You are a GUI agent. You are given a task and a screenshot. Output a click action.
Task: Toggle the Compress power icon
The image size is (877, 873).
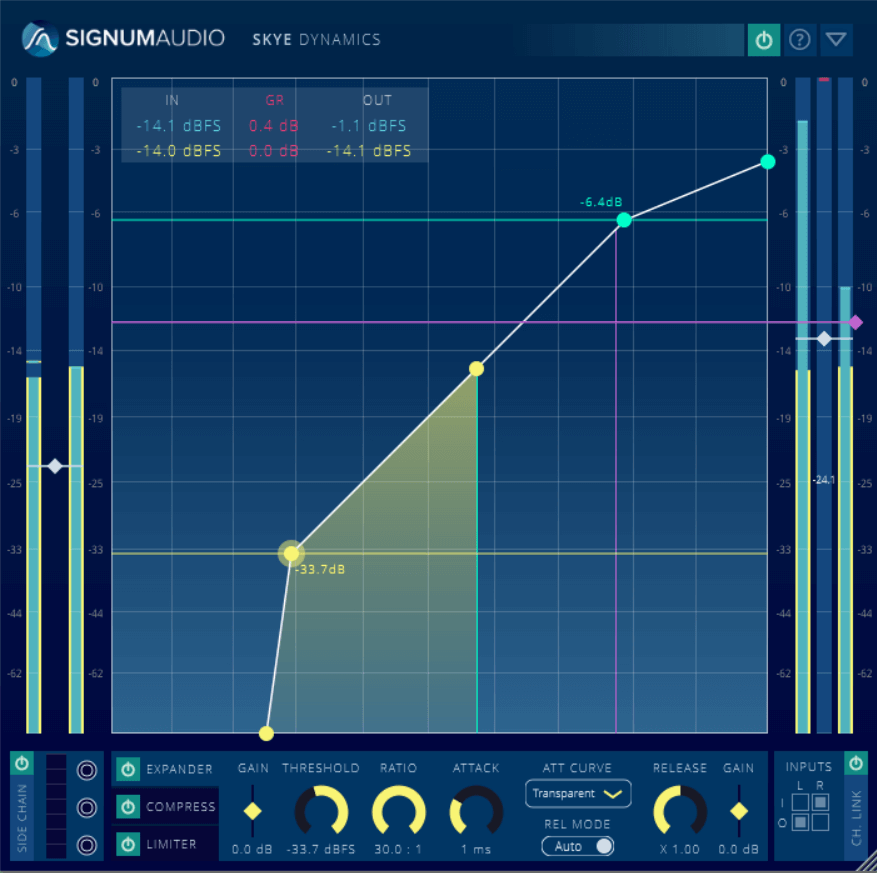(x=127, y=807)
